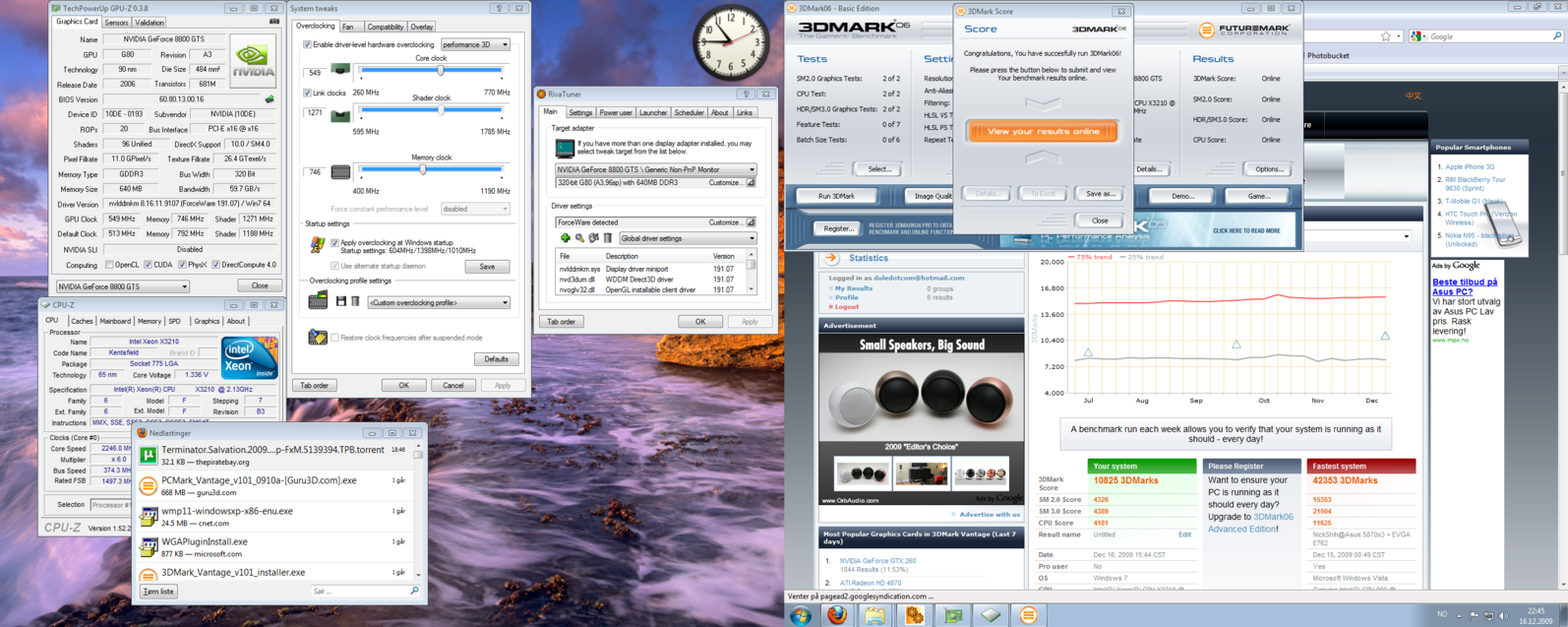Click the RivaTuner driver file list scrollbar
This screenshot has height=627, width=1568.
pos(751,273)
